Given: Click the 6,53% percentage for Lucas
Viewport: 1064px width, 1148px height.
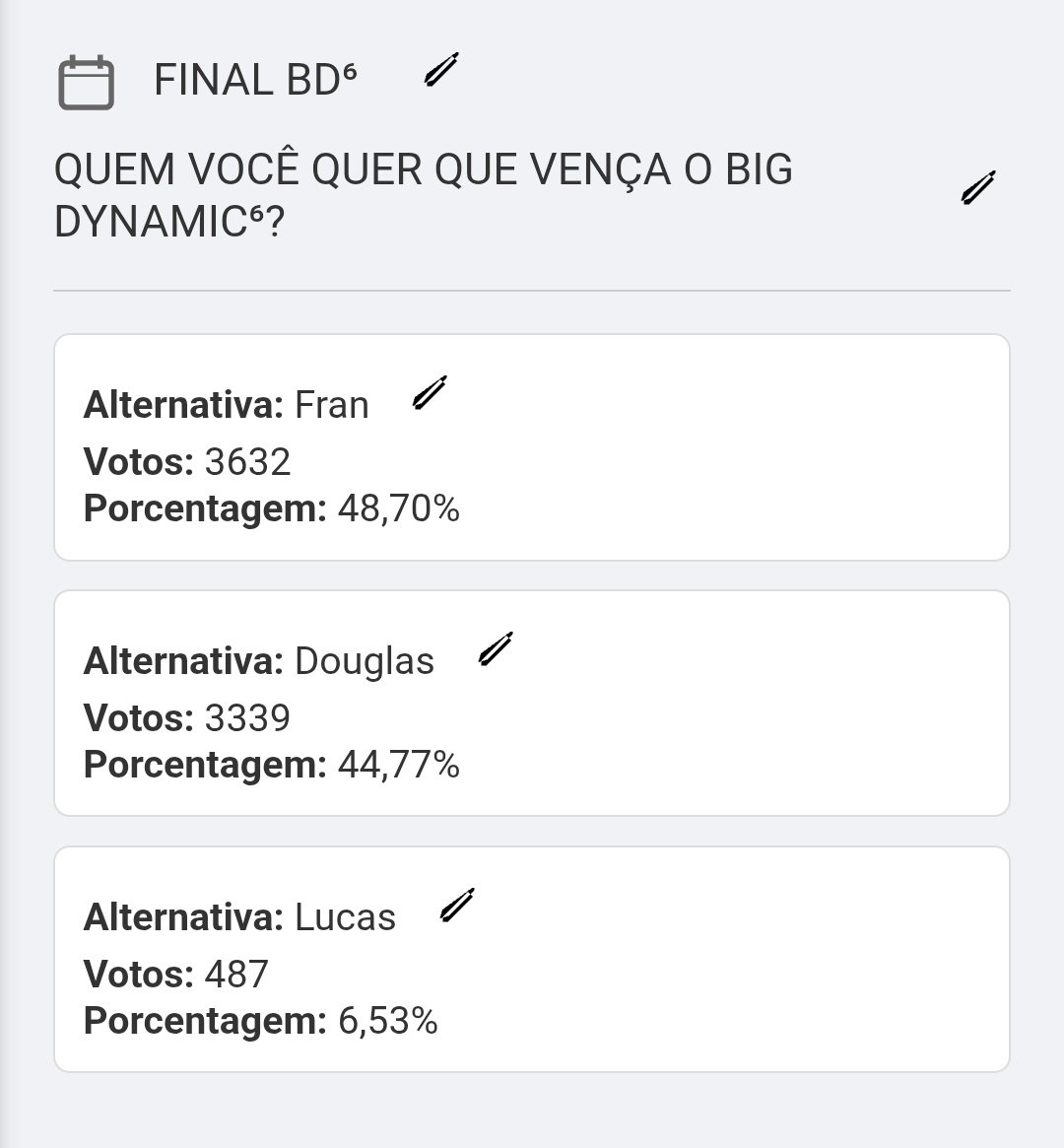Looking at the screenshot, I should pyautogui.click(x=388, y=1021).
